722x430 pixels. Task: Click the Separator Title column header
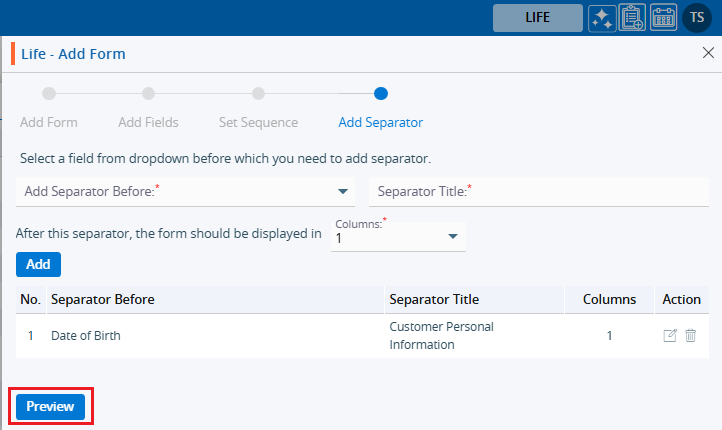click(x=434, y=299)
